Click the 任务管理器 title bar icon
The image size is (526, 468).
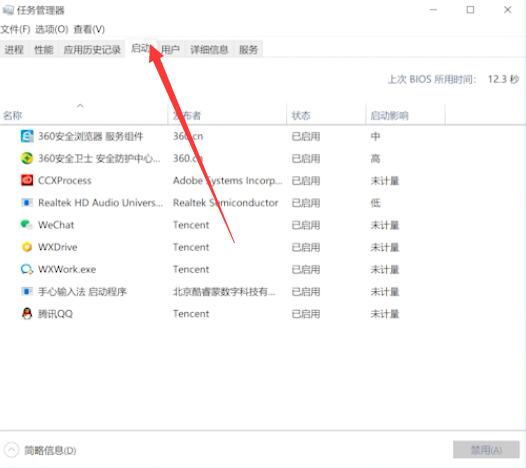pos(8,10)
